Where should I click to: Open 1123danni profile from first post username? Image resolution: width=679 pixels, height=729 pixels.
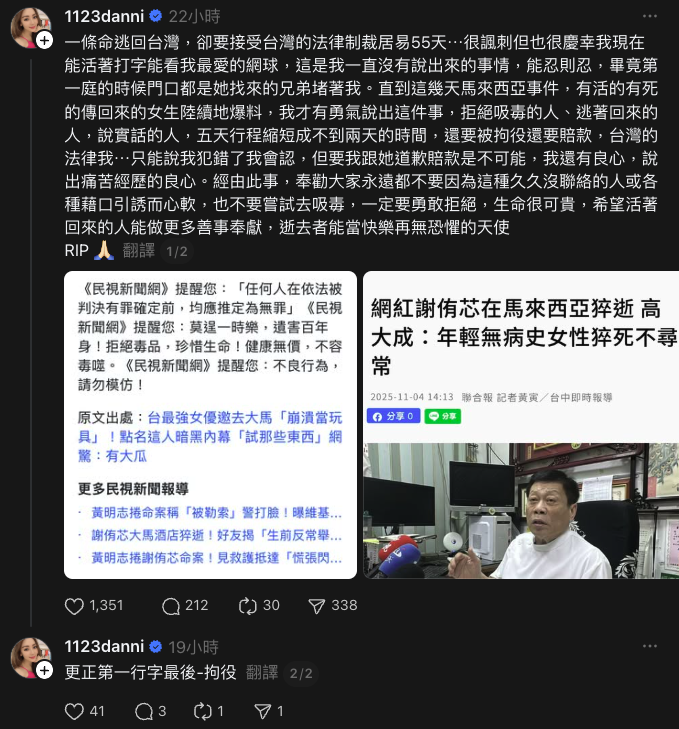tap(104, 16)
